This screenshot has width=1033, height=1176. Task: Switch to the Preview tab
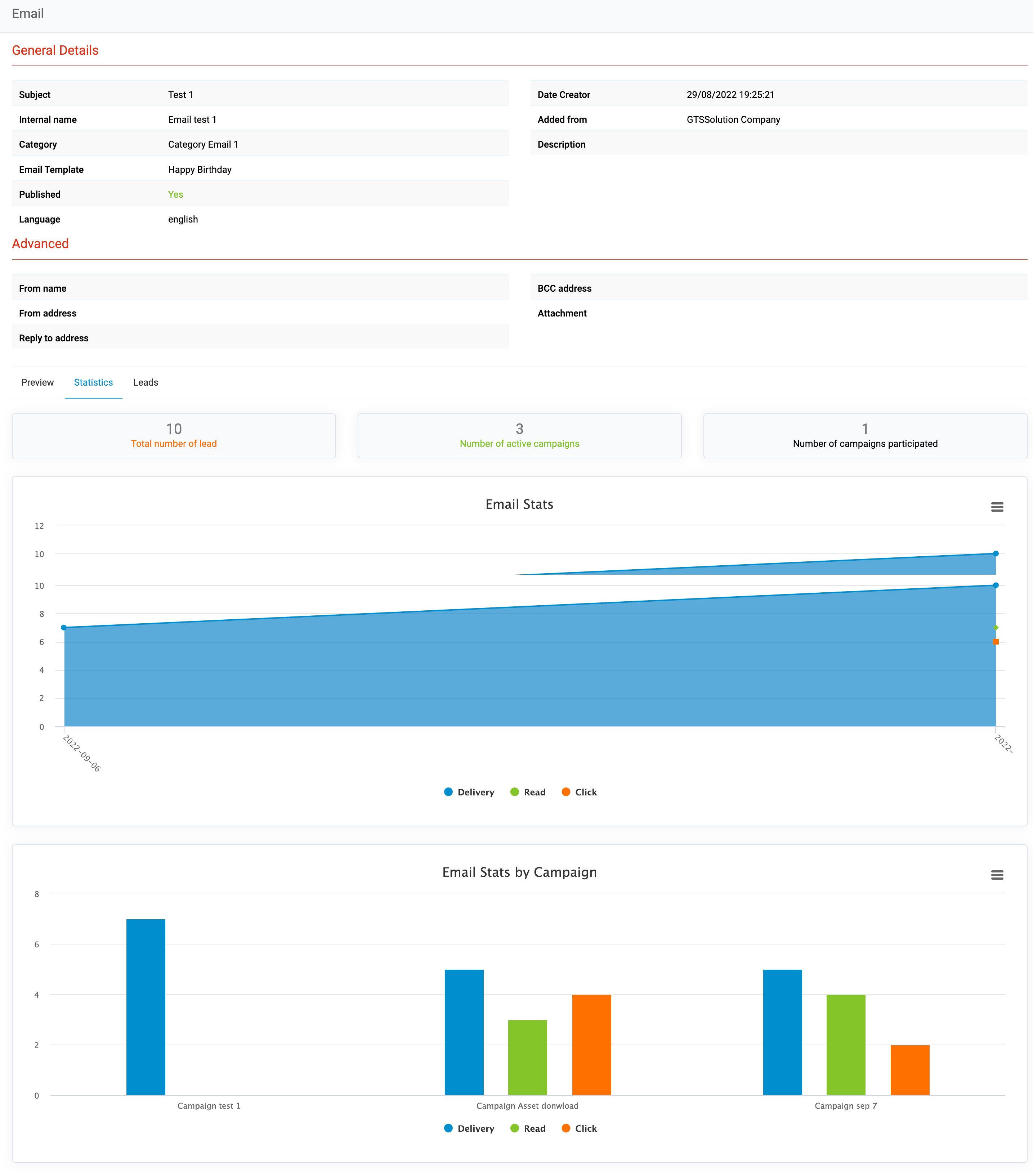[37, 383]
